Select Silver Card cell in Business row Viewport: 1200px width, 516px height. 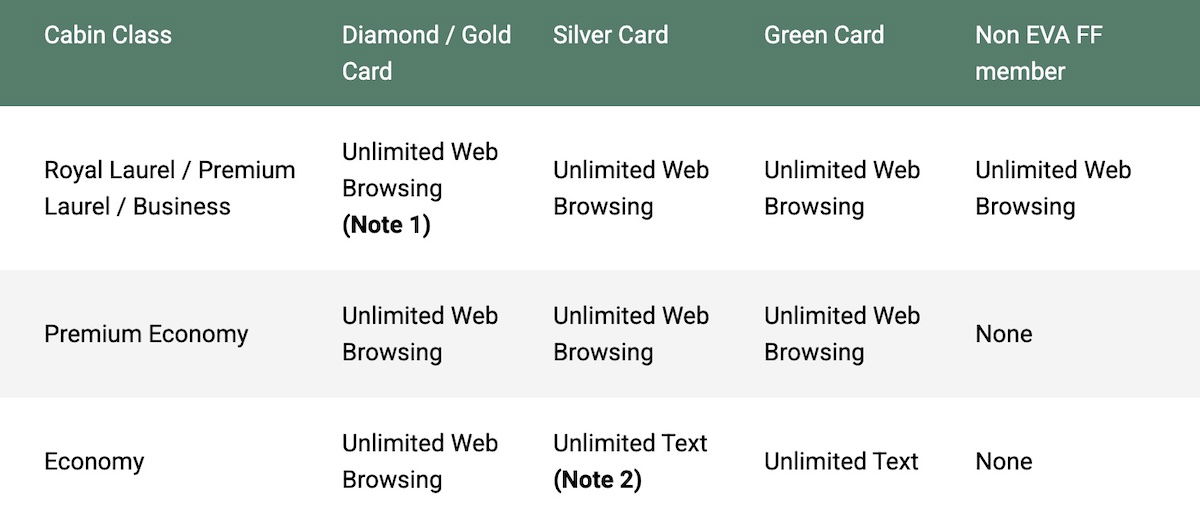(631, 188)
